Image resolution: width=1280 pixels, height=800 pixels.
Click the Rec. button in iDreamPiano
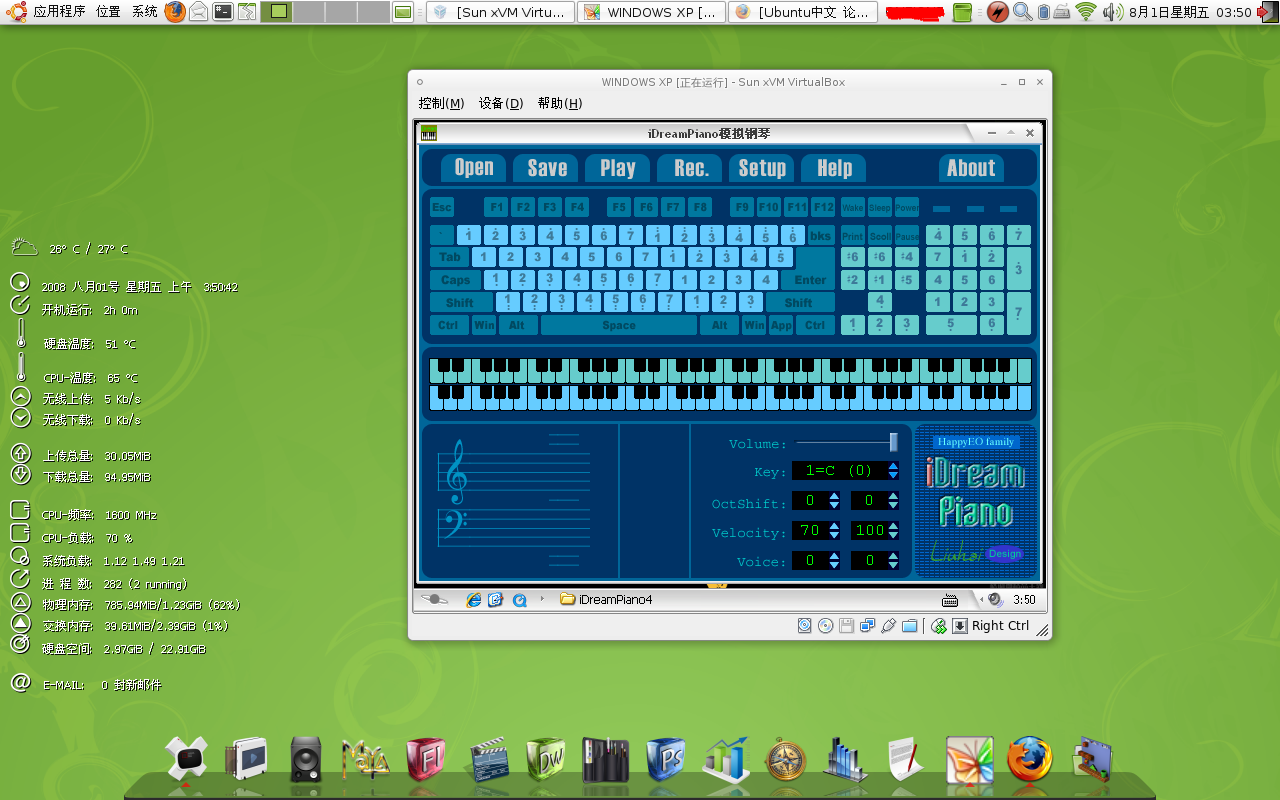click(x=691, y=168)
